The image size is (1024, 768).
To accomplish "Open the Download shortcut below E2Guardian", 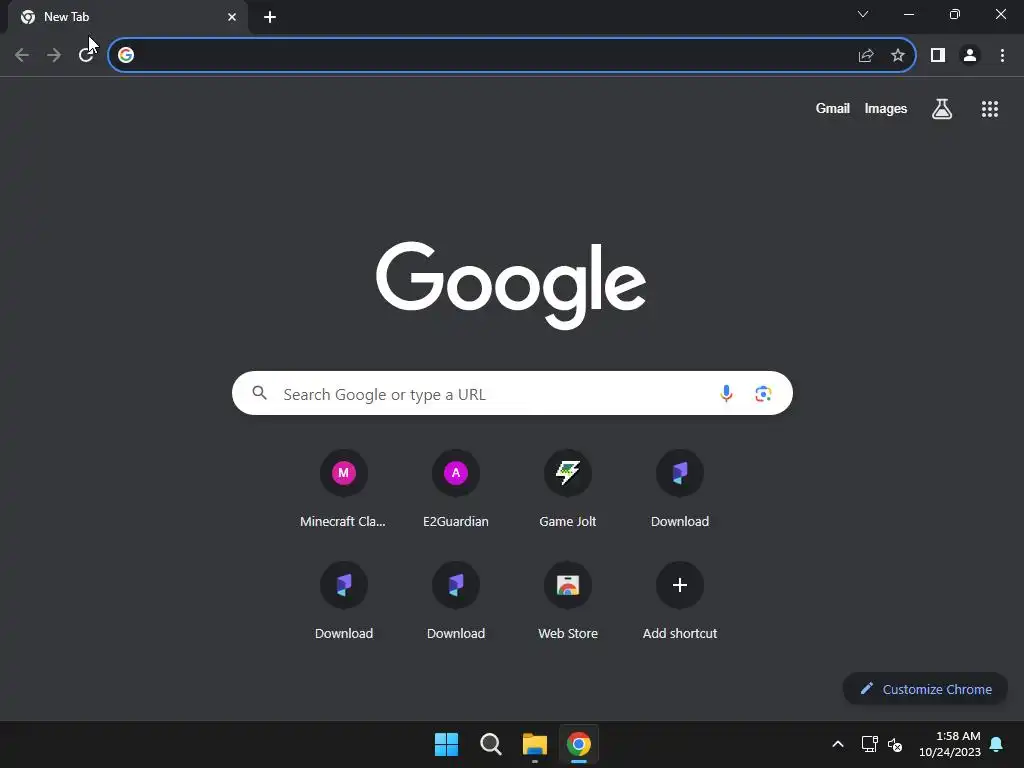I will pos(456,601).
